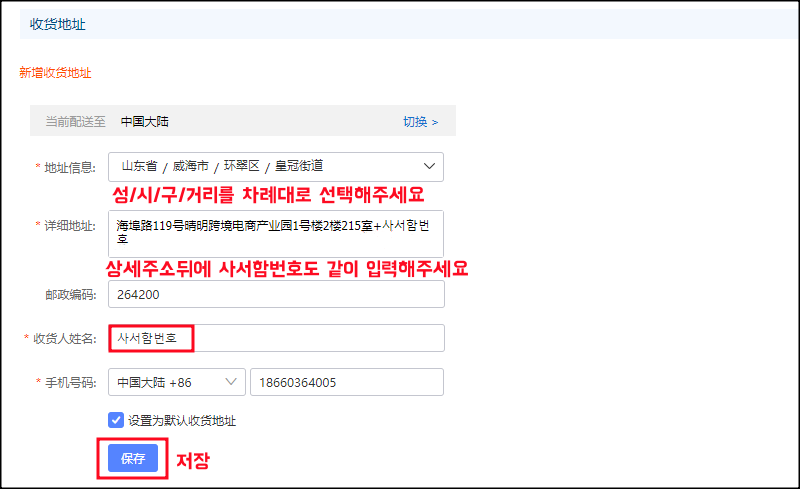Click the phone number field 18660364005

point(346,382)
